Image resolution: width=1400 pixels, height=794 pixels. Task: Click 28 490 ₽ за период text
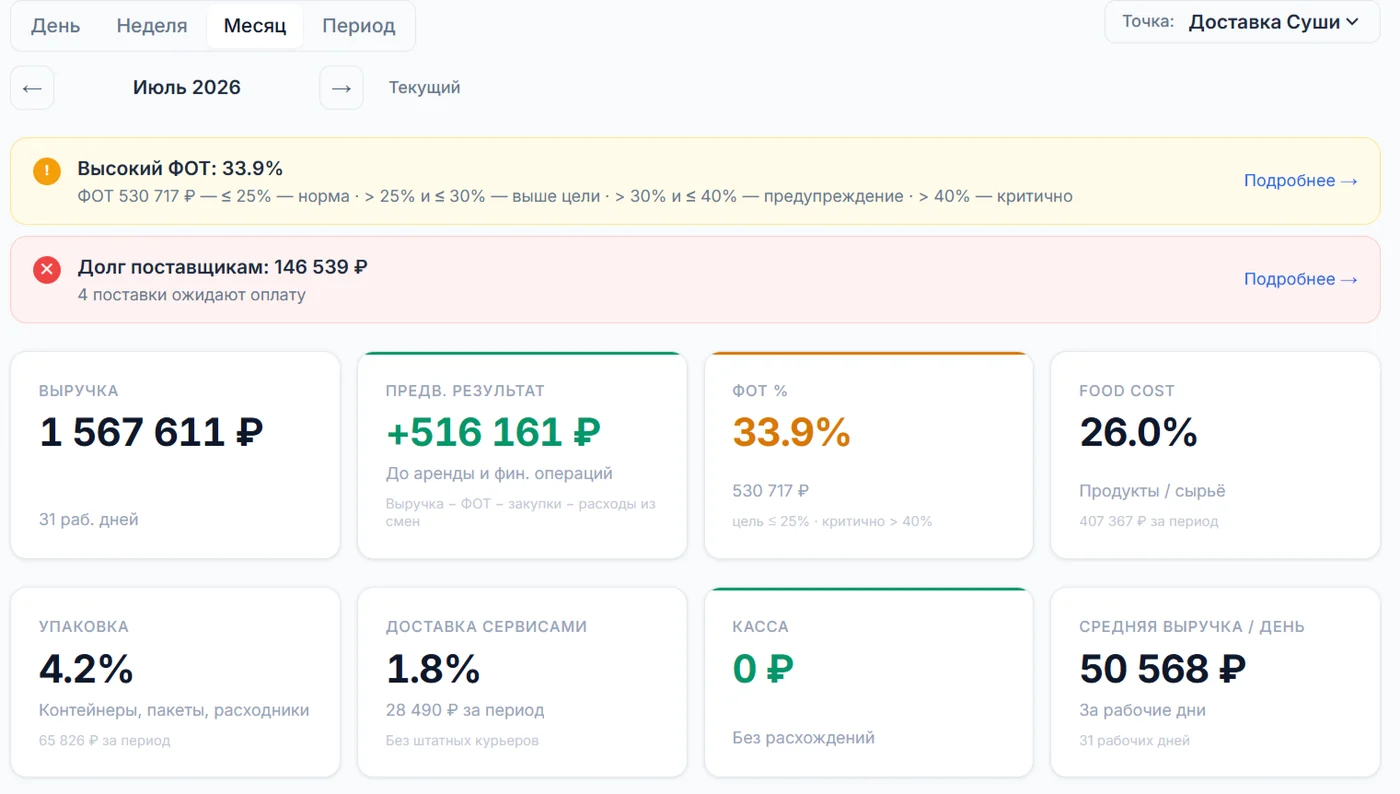[465, 711]
